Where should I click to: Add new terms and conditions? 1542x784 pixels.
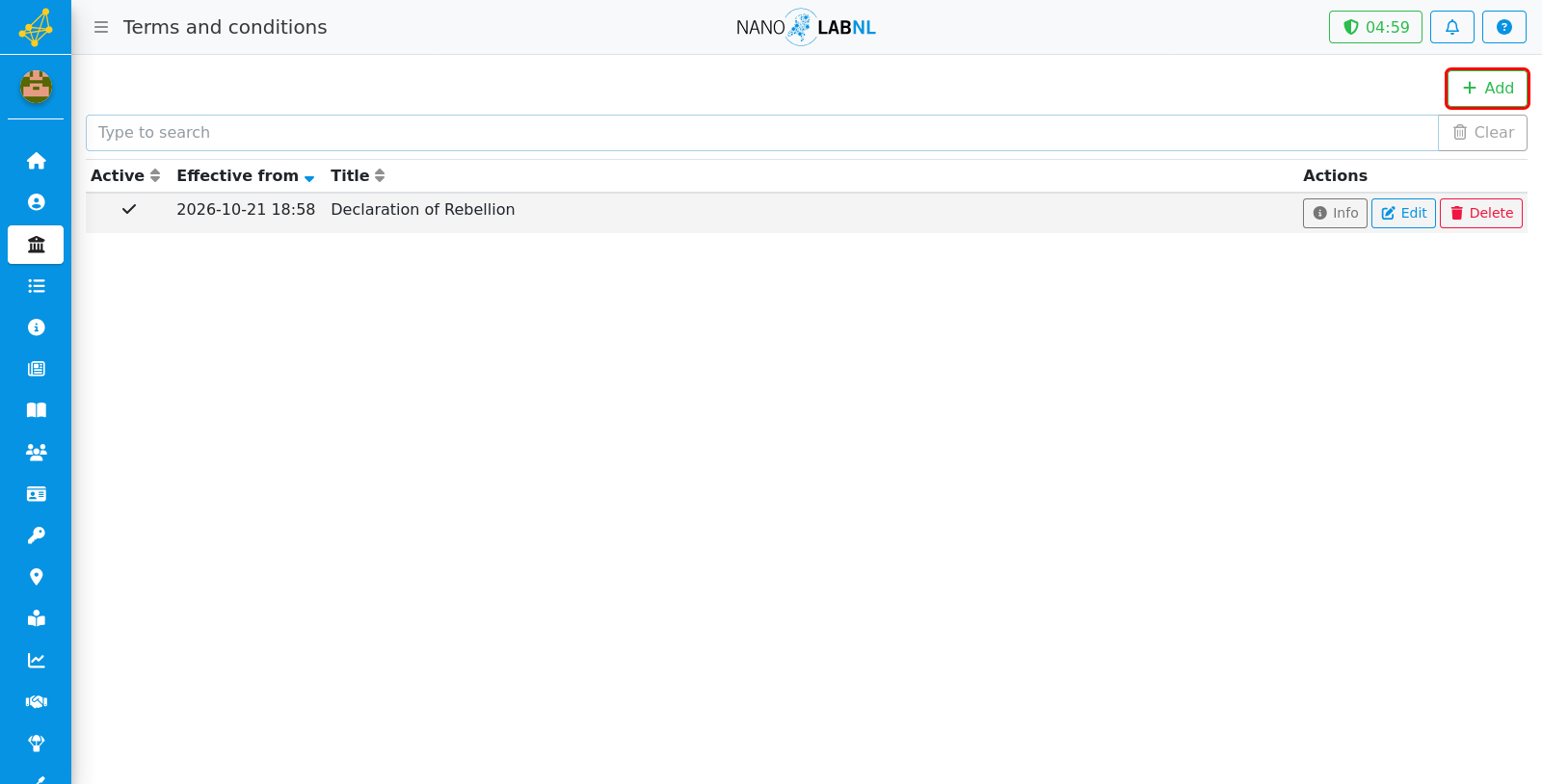1487,89
